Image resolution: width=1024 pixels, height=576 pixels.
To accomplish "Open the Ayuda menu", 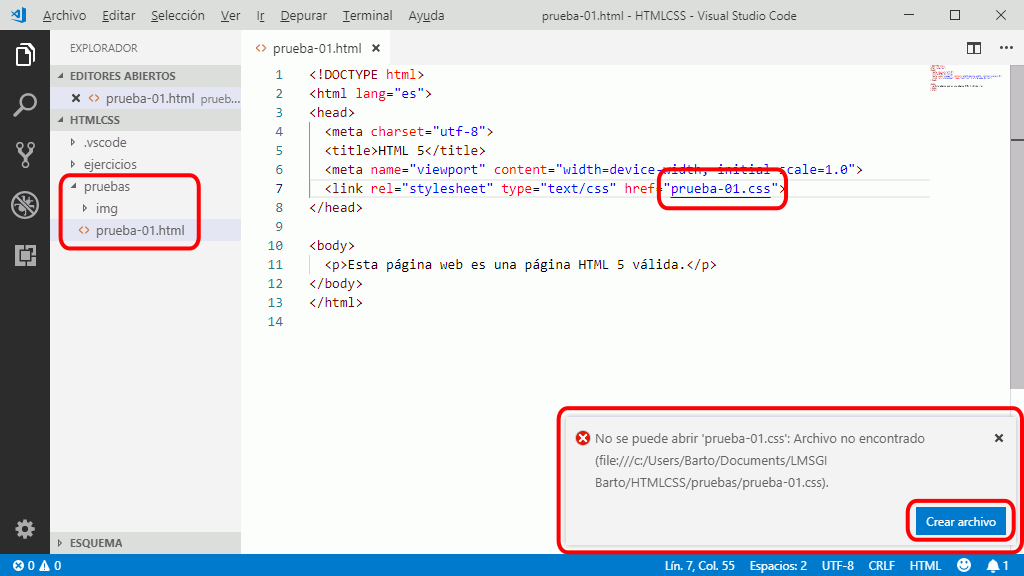I will tap(426, 15).
